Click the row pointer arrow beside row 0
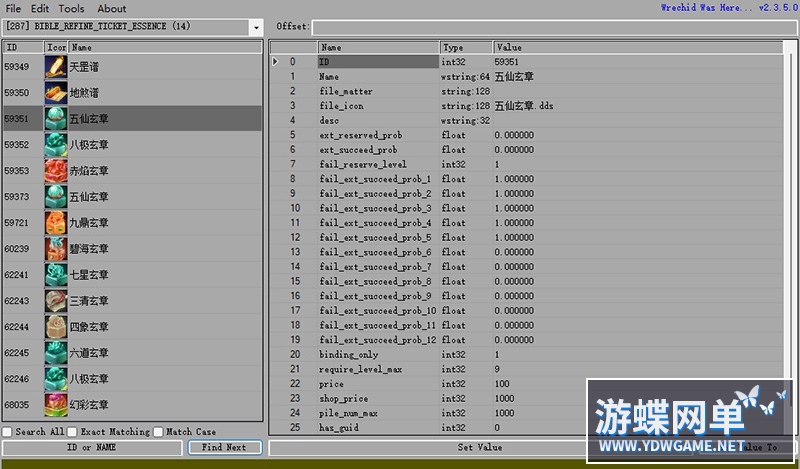 276,62
